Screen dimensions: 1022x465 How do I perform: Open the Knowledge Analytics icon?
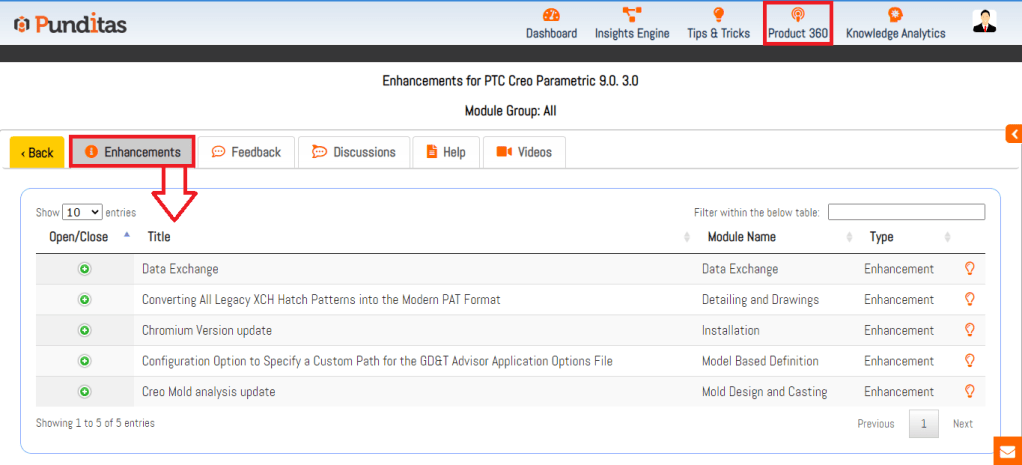pyautogui.click(x=895, y=15)
